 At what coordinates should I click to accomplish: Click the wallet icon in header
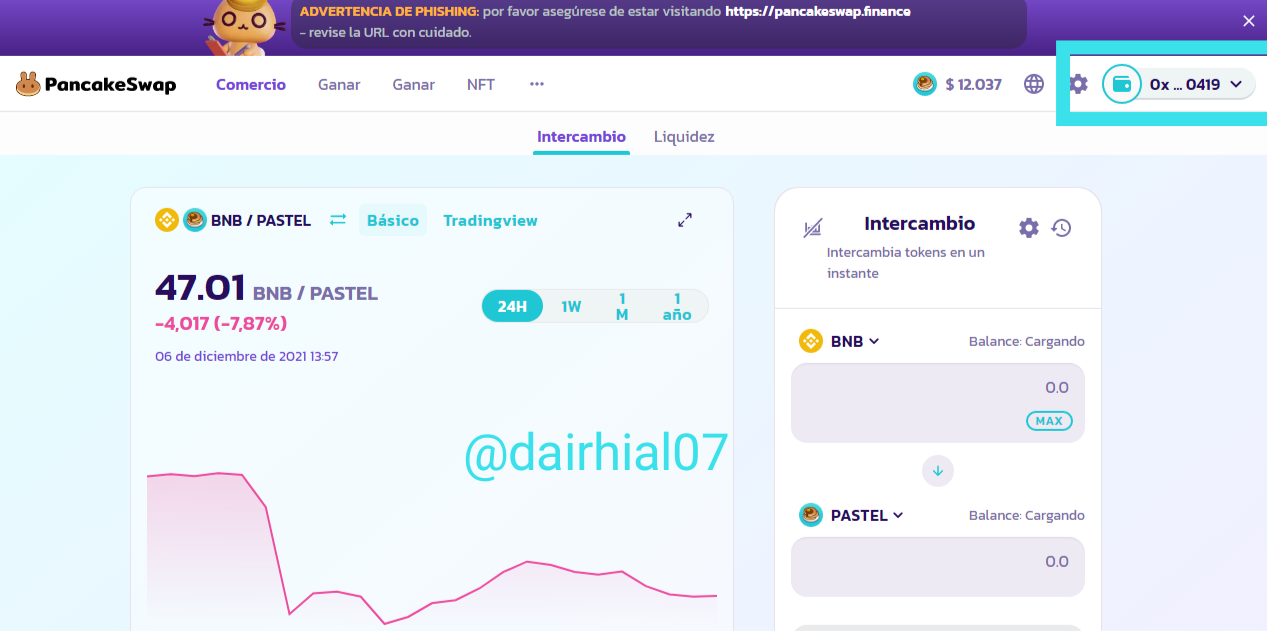[x=1122, y=84]
